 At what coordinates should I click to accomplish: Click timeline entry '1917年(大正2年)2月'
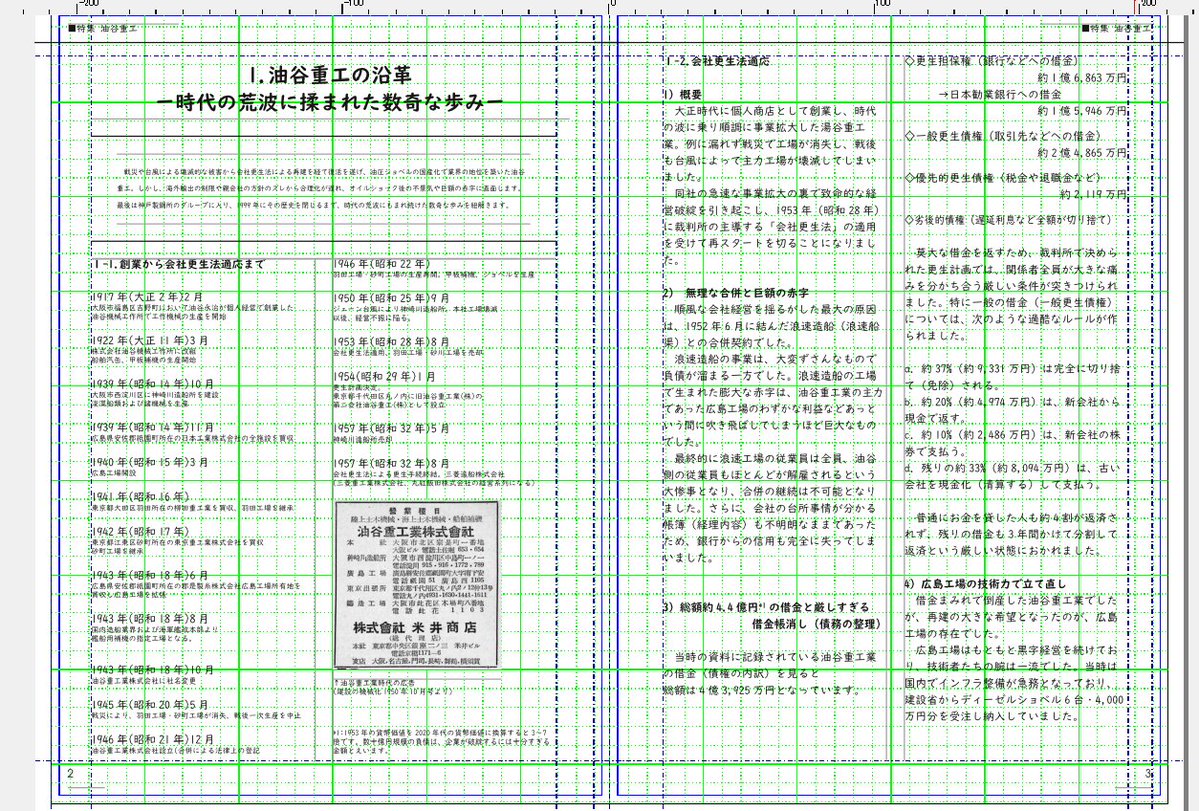click(x=147, y=297)
